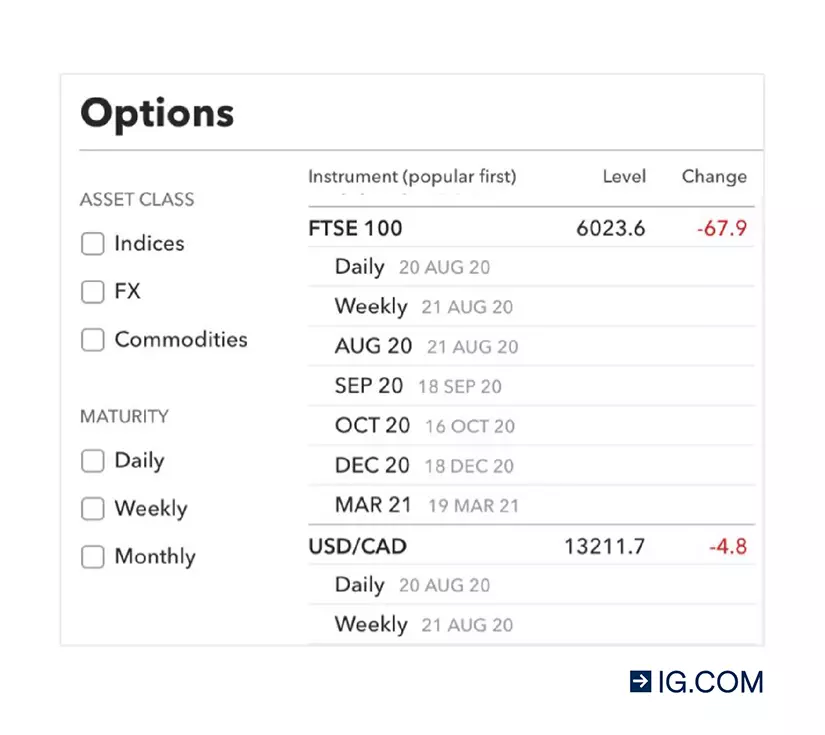Open USD/CAD Weekly 21 AUG 20 option
Screen dimensions: 825x735
pyautogui.click(x=423, y=625)
